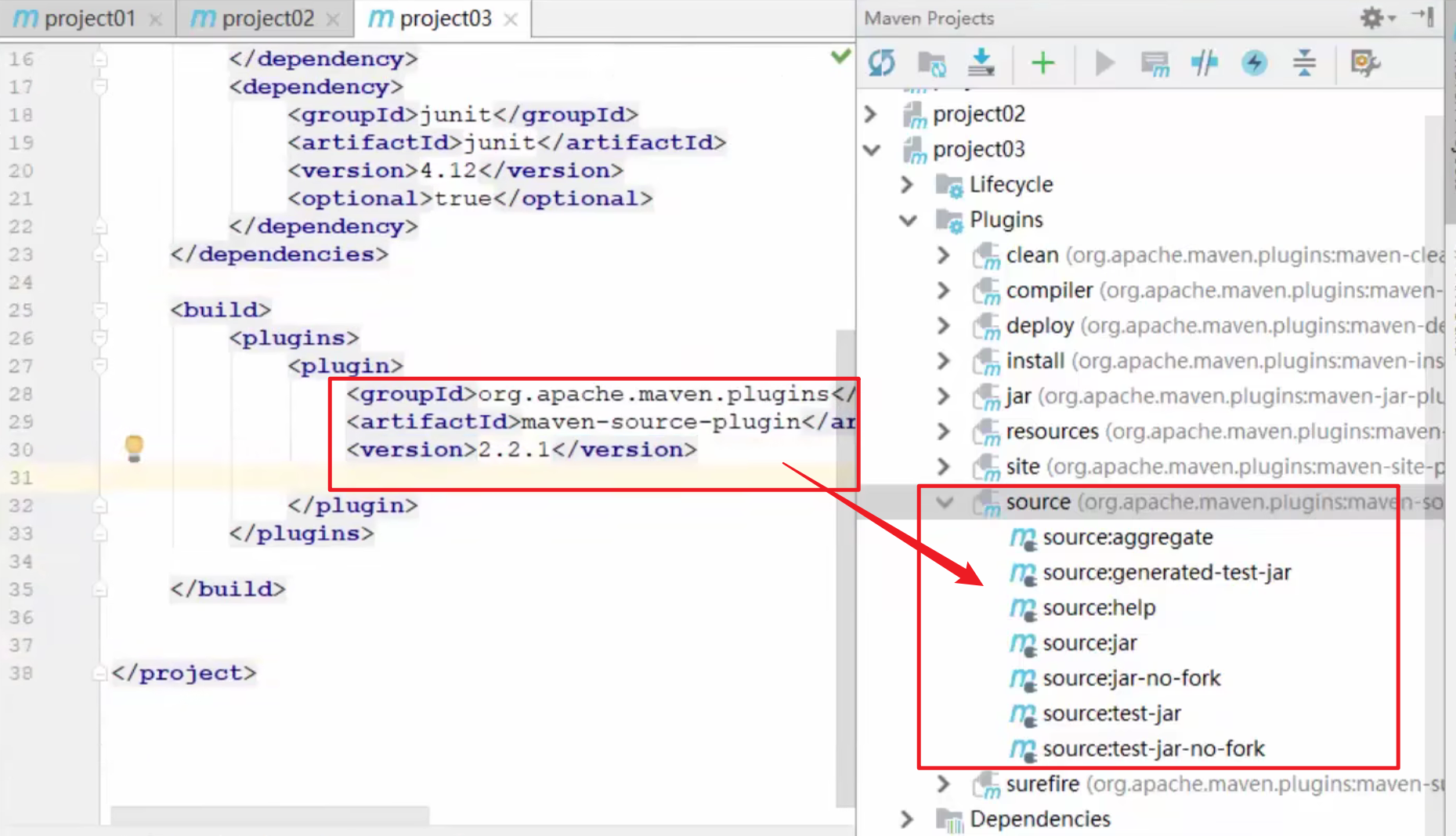Close the project01 tab
The width and height of the screenshot is (1456, 836).
coord(155,20)
